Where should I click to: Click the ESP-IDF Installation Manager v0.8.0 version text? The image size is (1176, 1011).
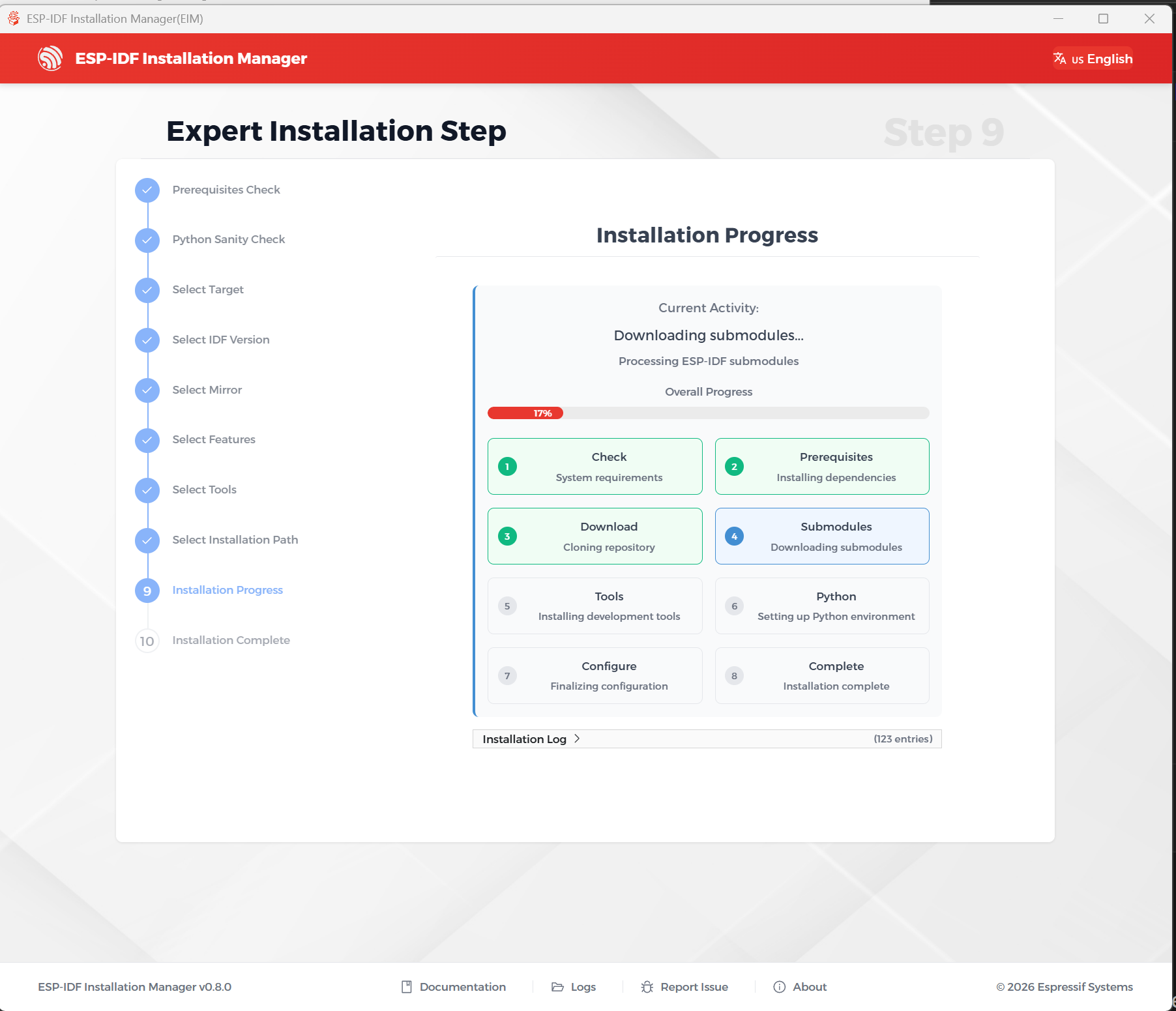pyautogui.click(x=135, y=987)
